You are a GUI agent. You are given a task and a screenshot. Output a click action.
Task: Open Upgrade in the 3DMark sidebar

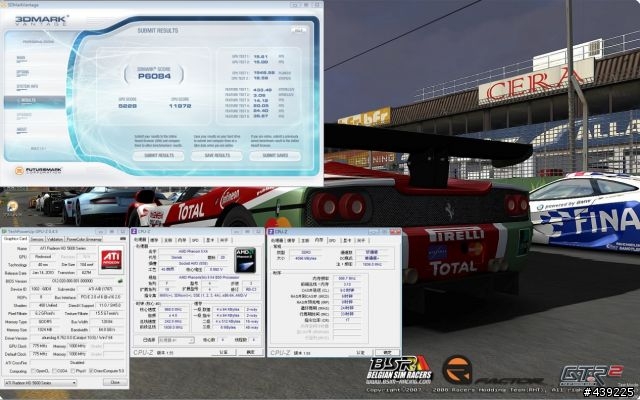click(x=24, y=116)
